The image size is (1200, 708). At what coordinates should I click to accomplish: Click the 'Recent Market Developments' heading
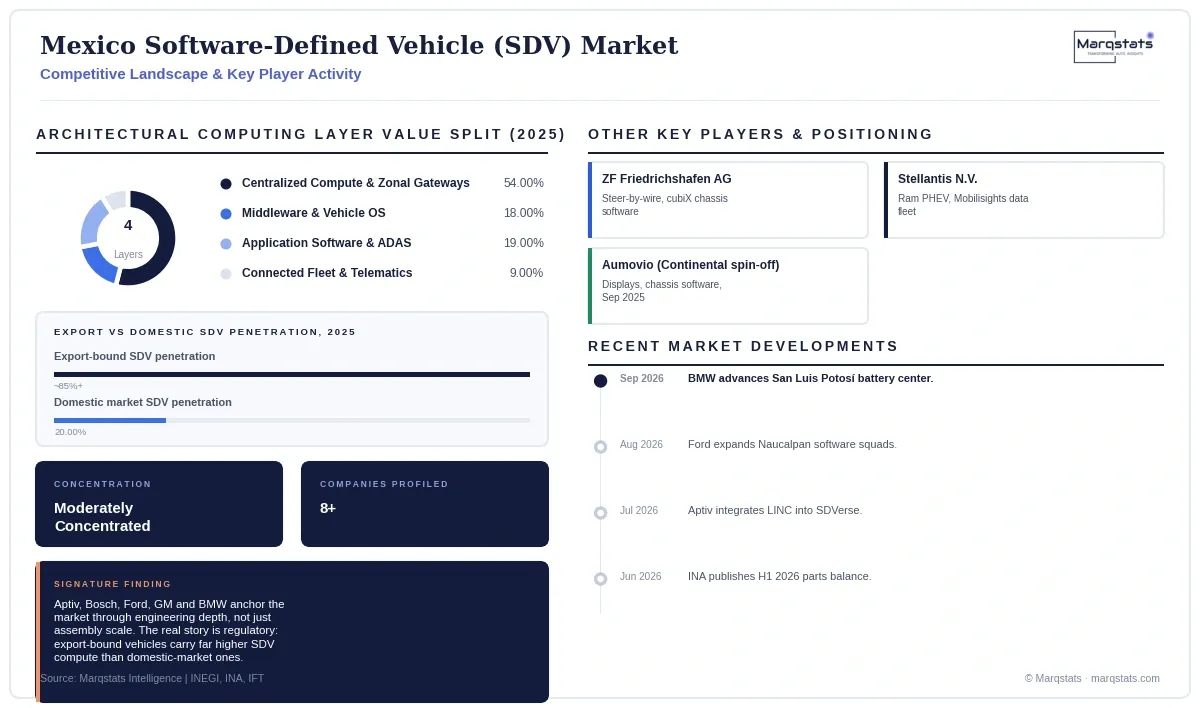click(x=743, y=346)
